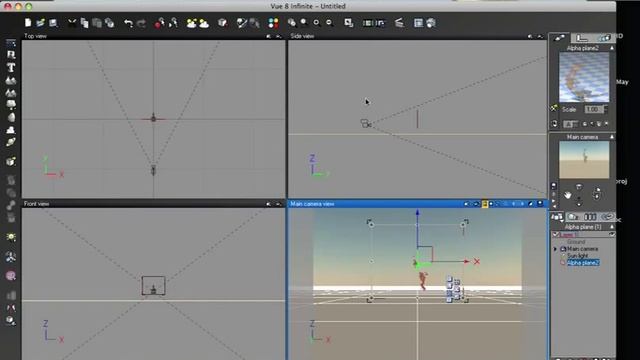Click the Main camera preview thumbnail
Viewport: 640px width, 360px height.
pos(584,160)
